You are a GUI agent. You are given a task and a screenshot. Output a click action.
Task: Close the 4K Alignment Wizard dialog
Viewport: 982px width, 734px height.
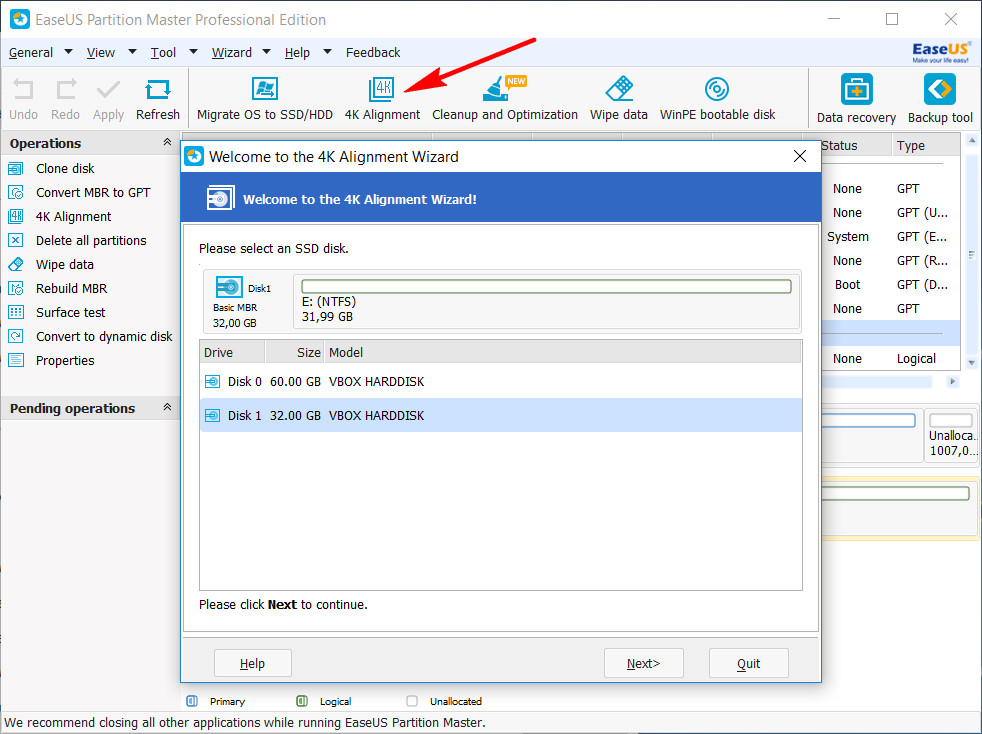800,156
